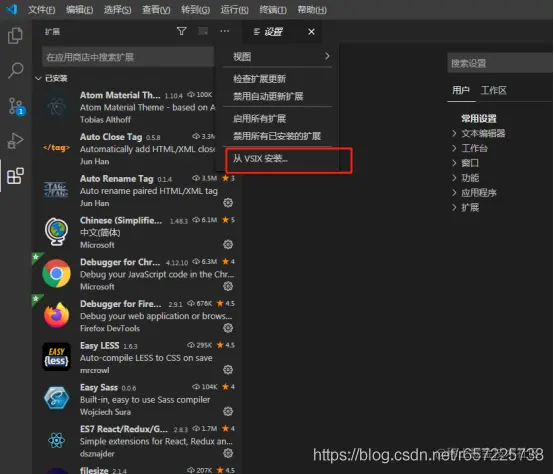Open Auto Close Tag extension title

(x=111, y=137)
